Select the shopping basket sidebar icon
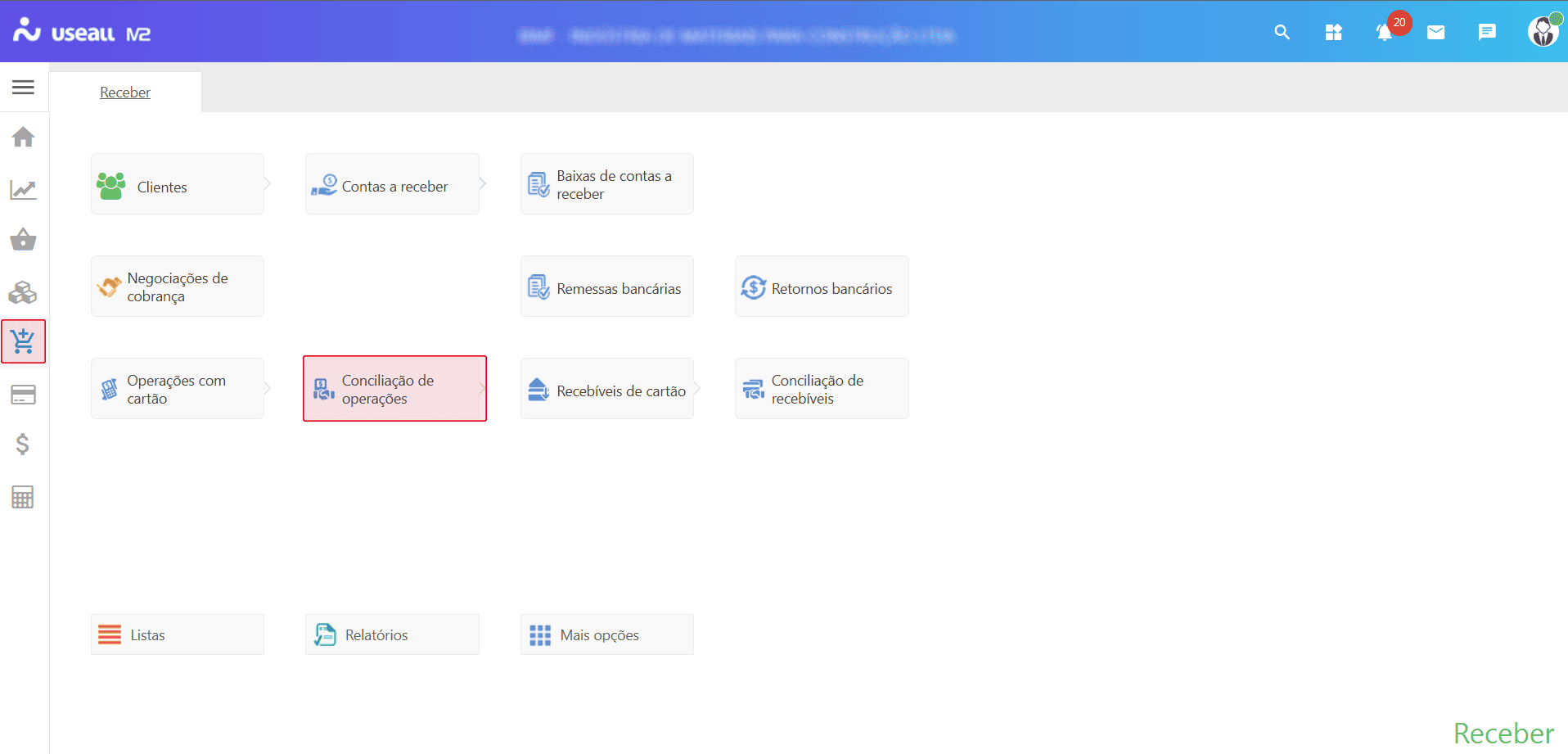 [23, 240]
